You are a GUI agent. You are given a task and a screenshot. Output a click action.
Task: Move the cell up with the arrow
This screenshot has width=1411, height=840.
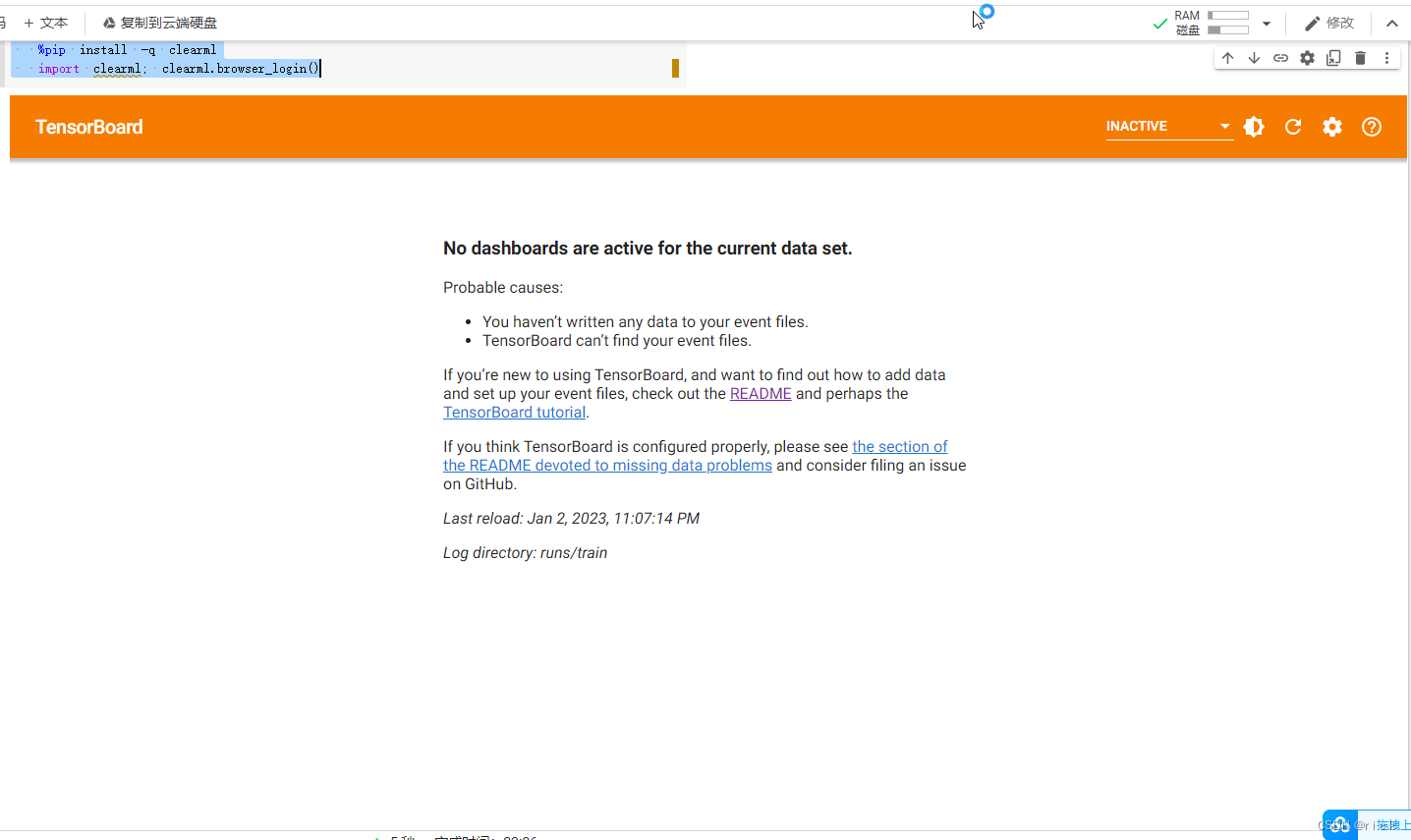click(1227, 58)
